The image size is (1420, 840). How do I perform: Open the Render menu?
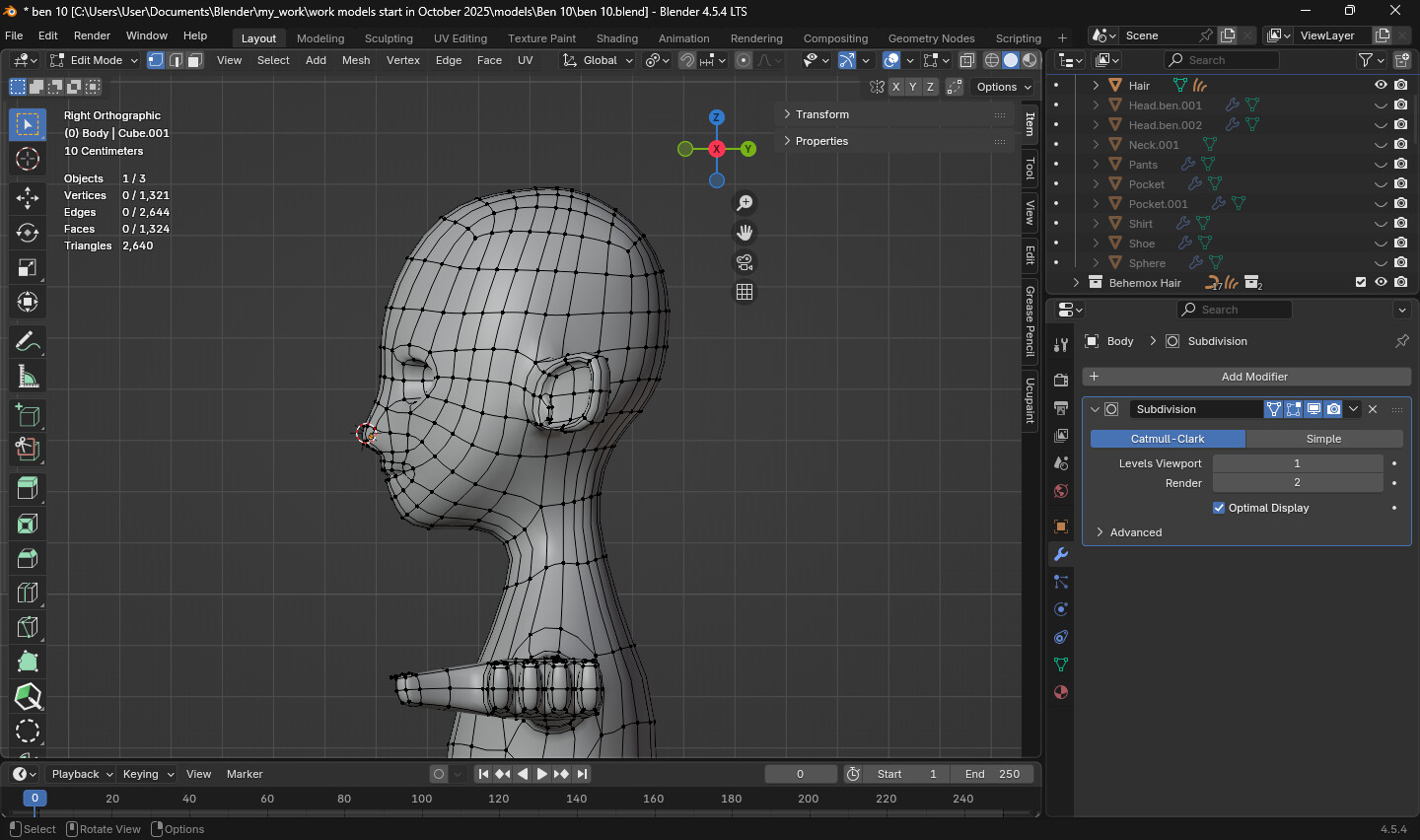click(x=92, y=35)
